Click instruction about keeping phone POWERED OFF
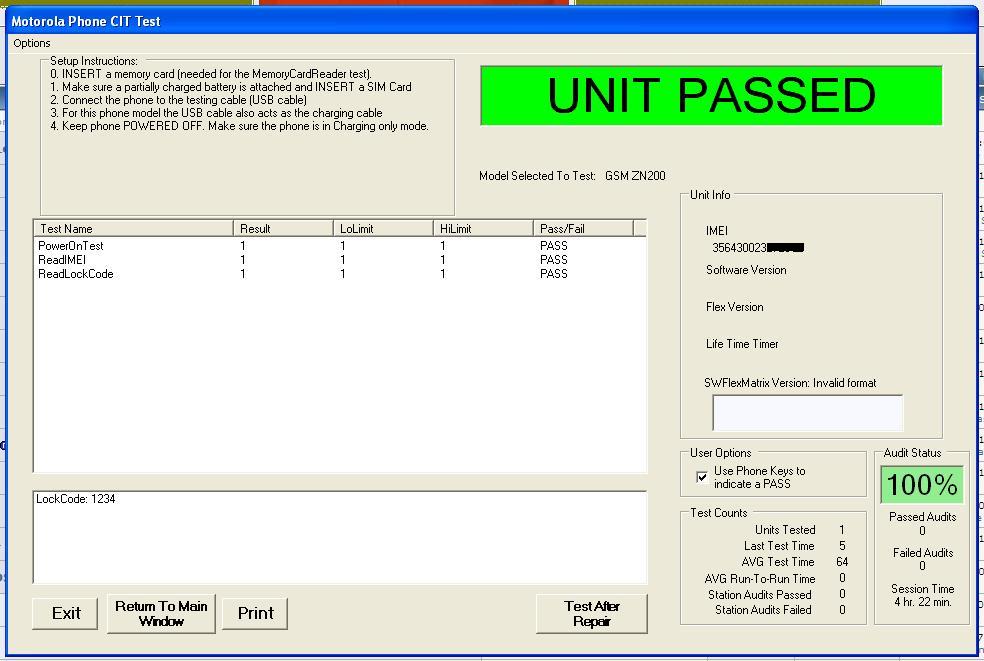This screenshot has height=661, width=984. point(240,126)
